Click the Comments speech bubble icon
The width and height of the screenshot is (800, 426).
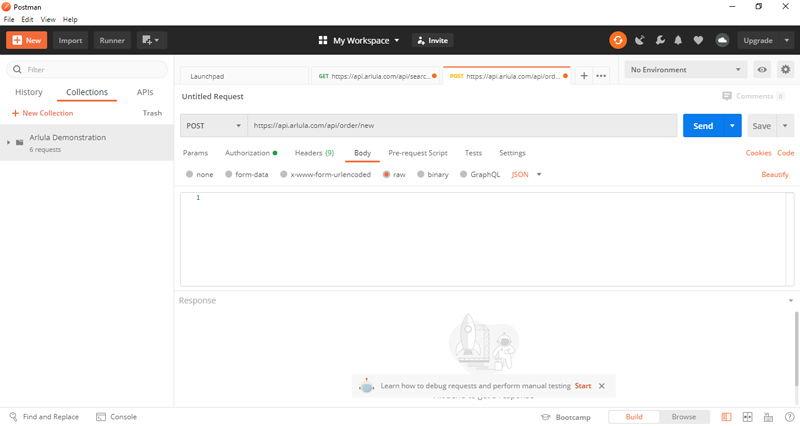(727, 96)
